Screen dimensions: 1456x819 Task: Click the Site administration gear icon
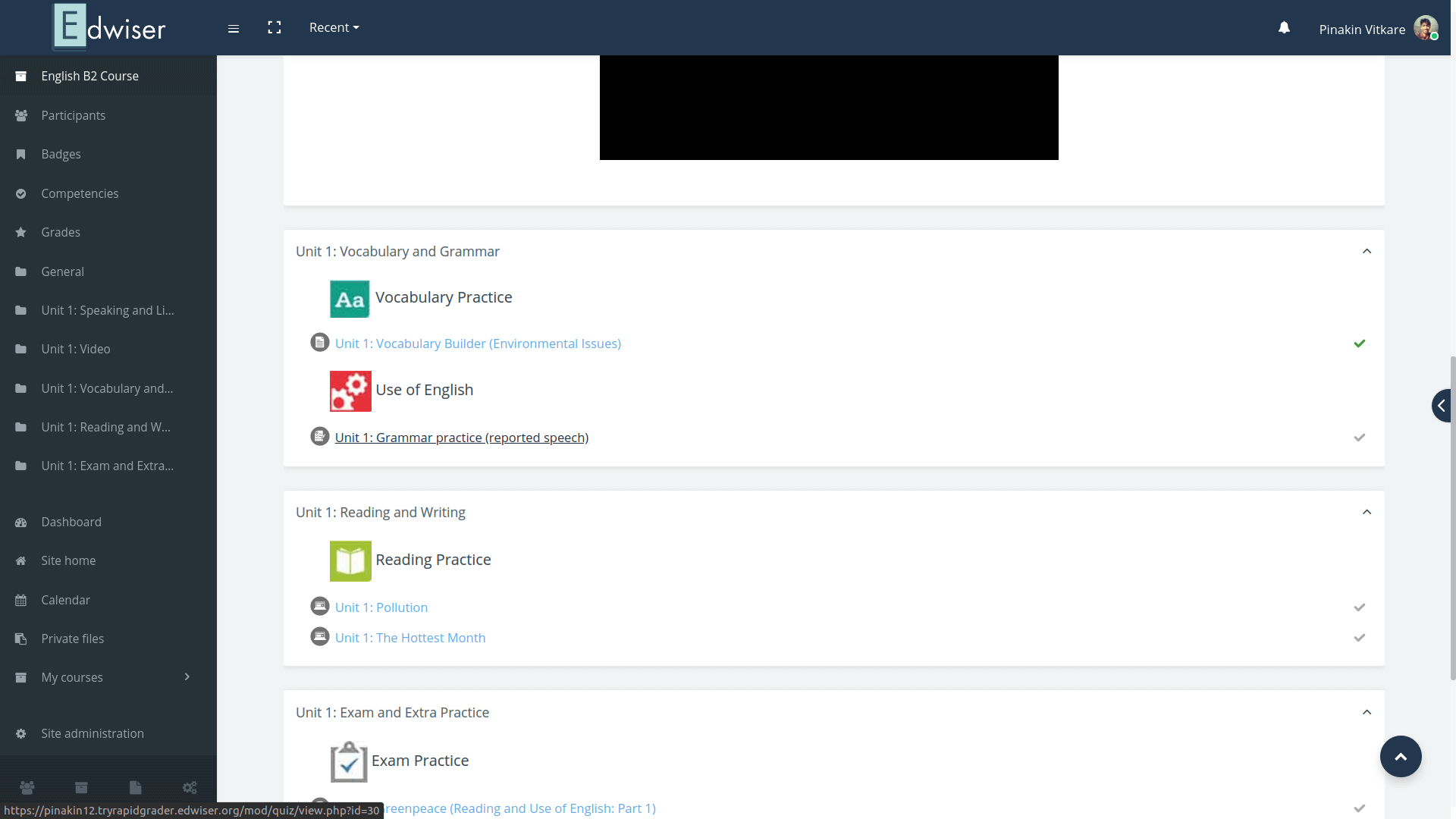[21, 733]
